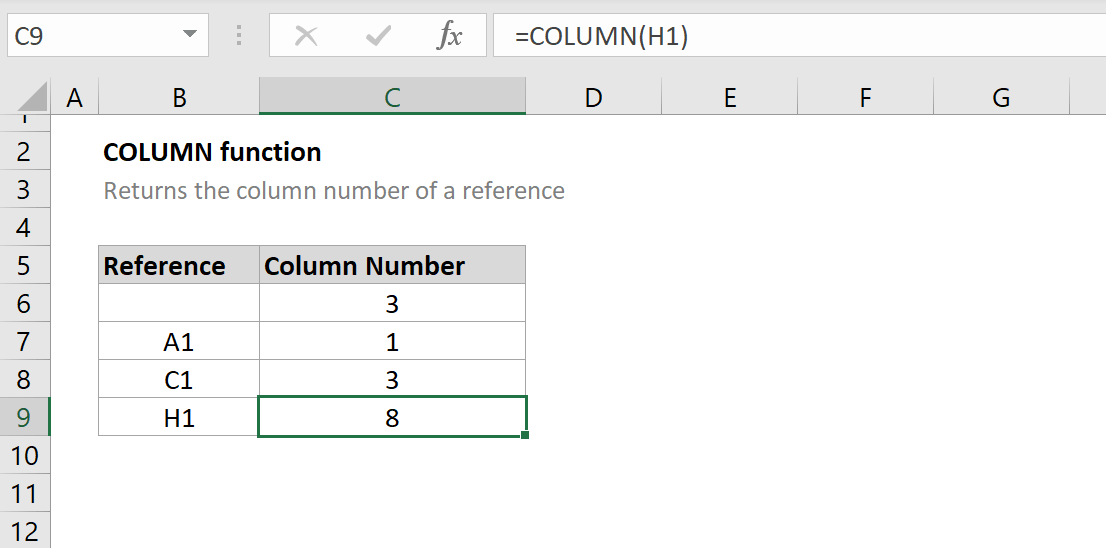Open the Insert Function fx button
The width and height of the screenshot is (1106, 548).
(x=449, y=35)
